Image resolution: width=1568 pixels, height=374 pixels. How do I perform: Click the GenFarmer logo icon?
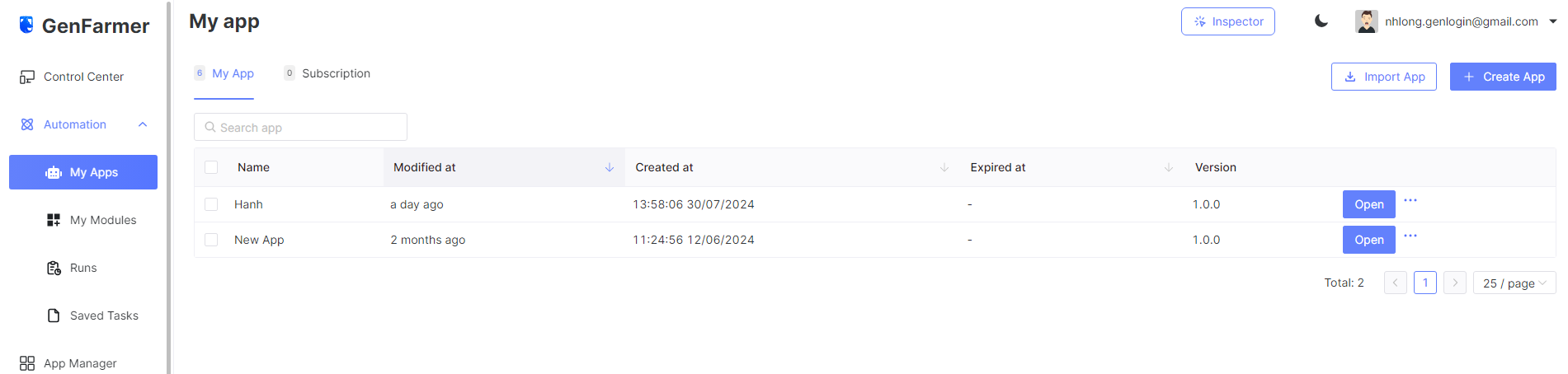click(x=26, y=26)
